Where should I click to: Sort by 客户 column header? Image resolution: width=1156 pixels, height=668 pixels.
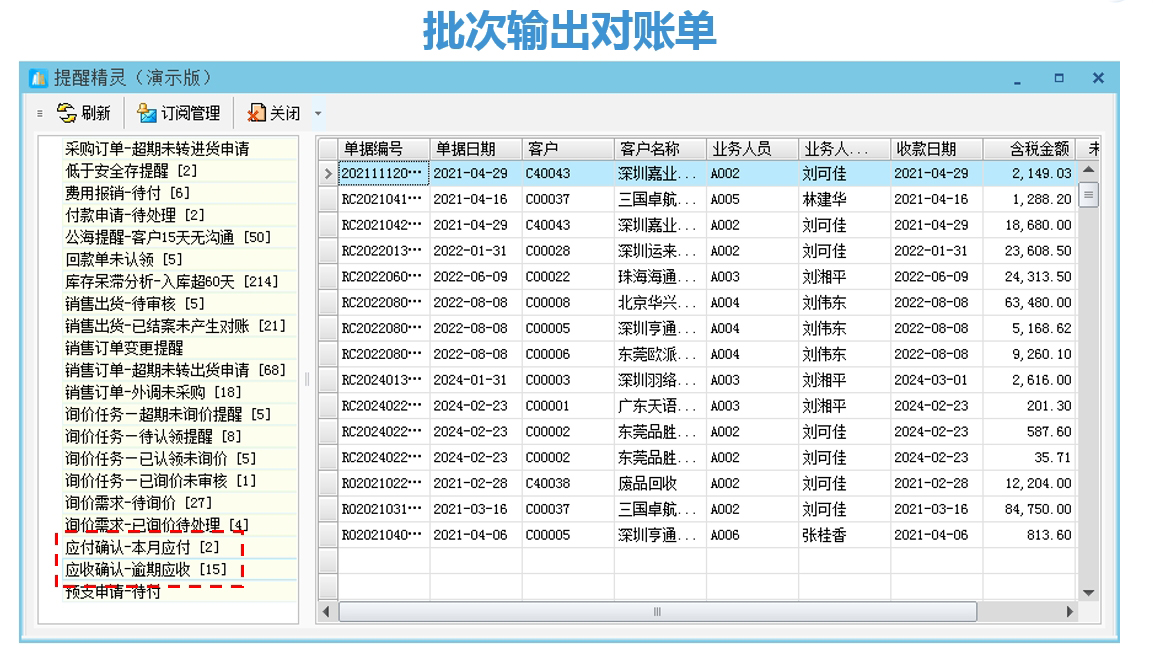tap(568, 149)
